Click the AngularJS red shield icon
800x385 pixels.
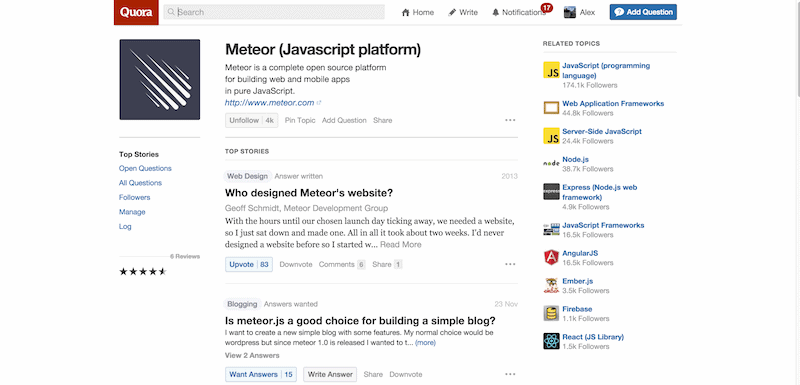pyautogui.click(x=552, y=258)
